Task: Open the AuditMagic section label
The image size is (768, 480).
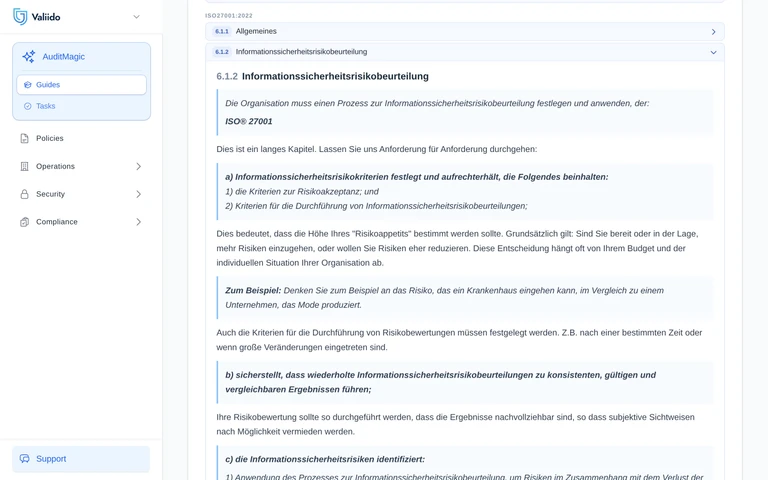Action: (x=64, y=57)
